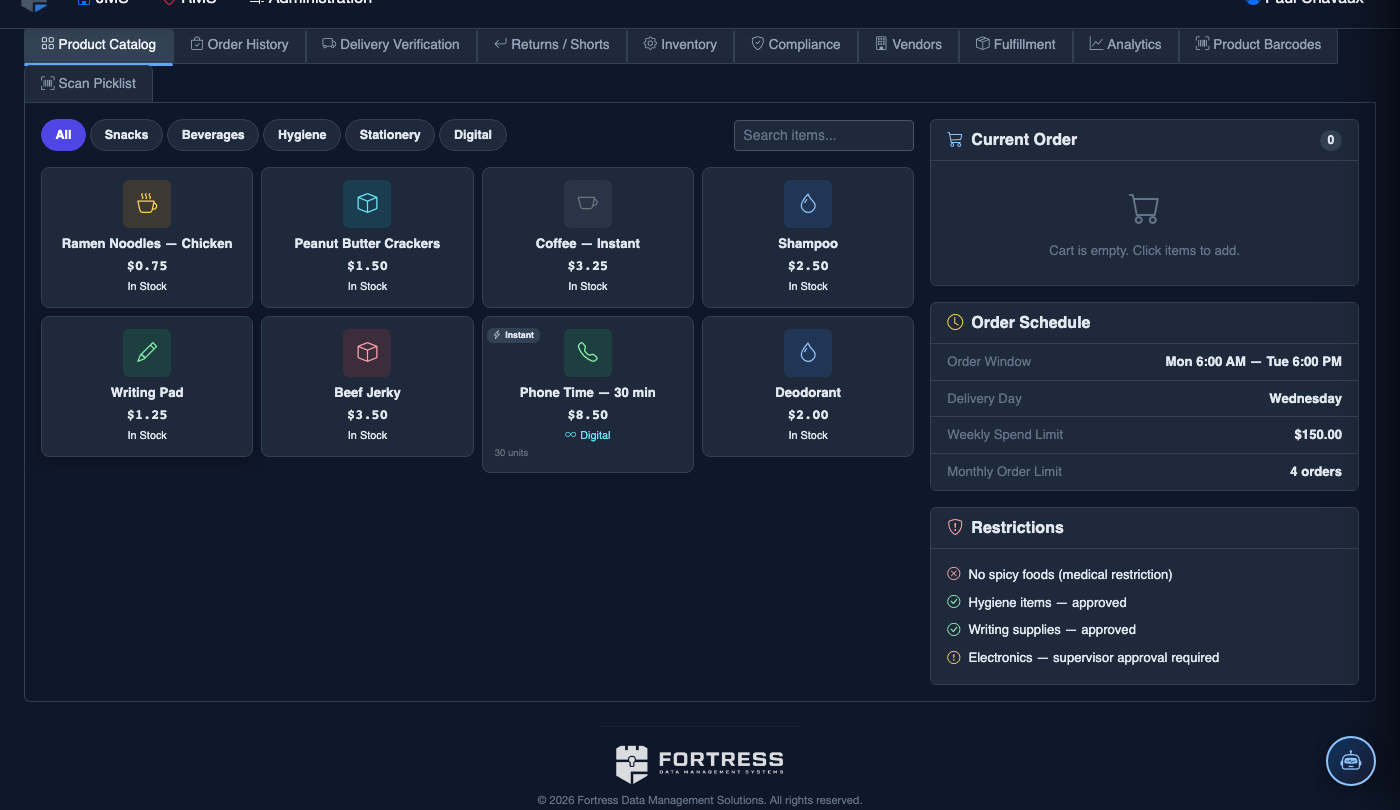This screenshot has width=1400, height=810.
Task: Open the Analytics tab
Action: 1125,45
